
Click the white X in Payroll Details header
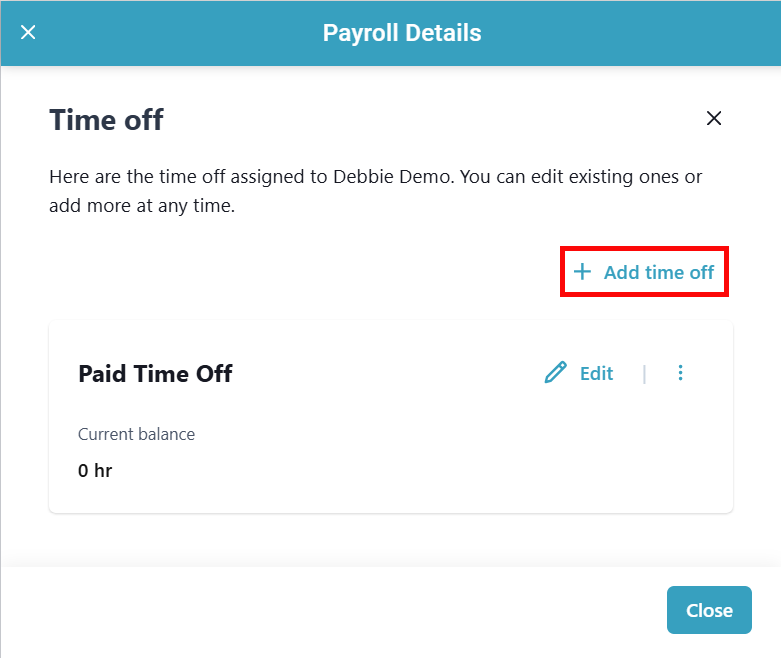[x=28, y=33]
